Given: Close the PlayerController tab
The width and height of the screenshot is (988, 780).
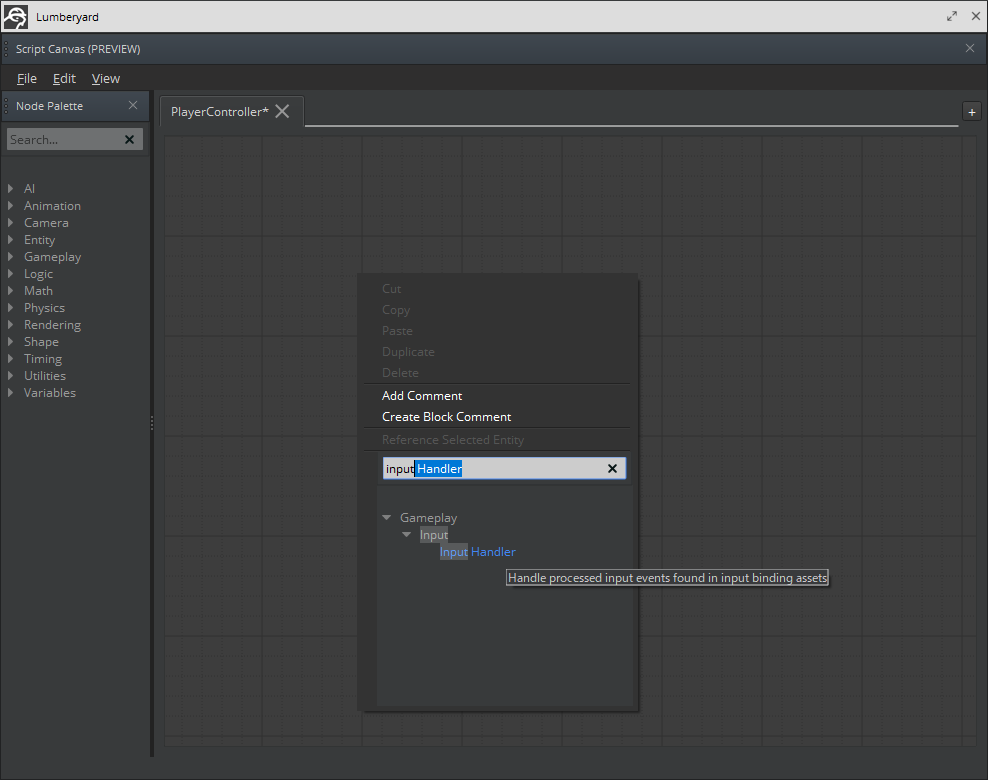Looking at the screenshot, I should [x=282, y=112].
